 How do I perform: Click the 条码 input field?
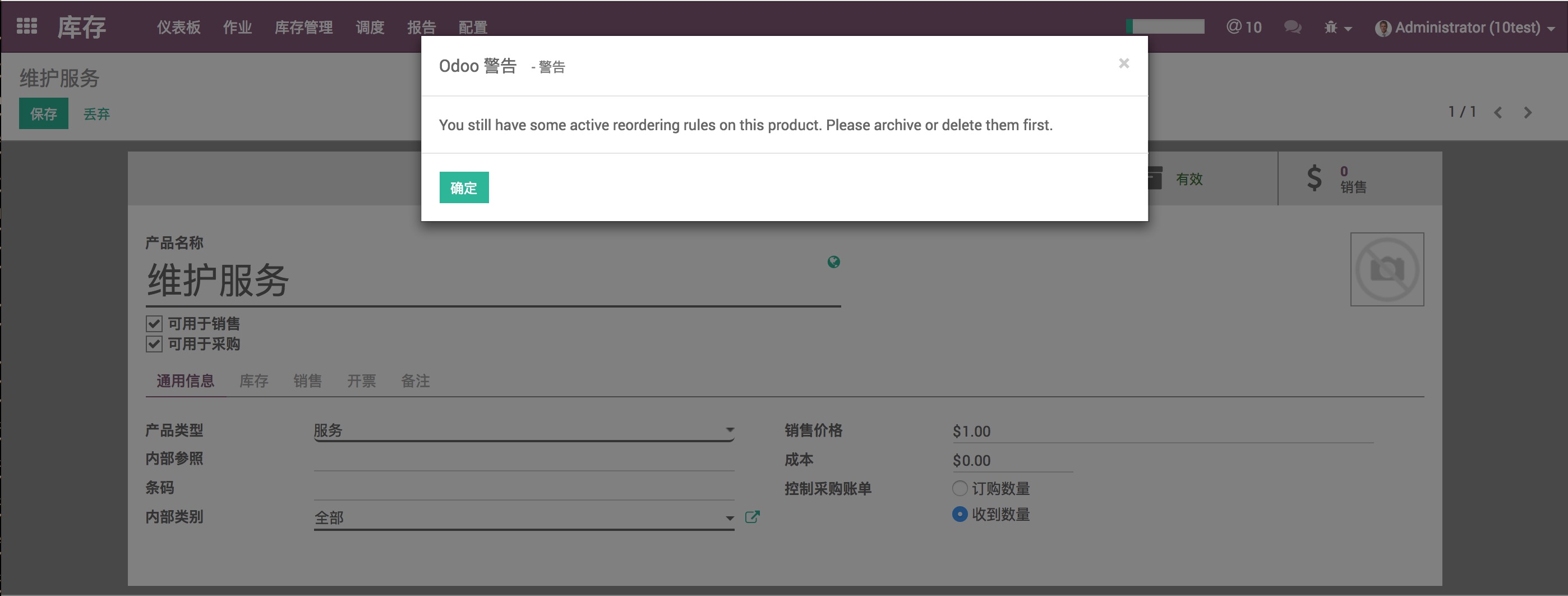click(523, 488)
